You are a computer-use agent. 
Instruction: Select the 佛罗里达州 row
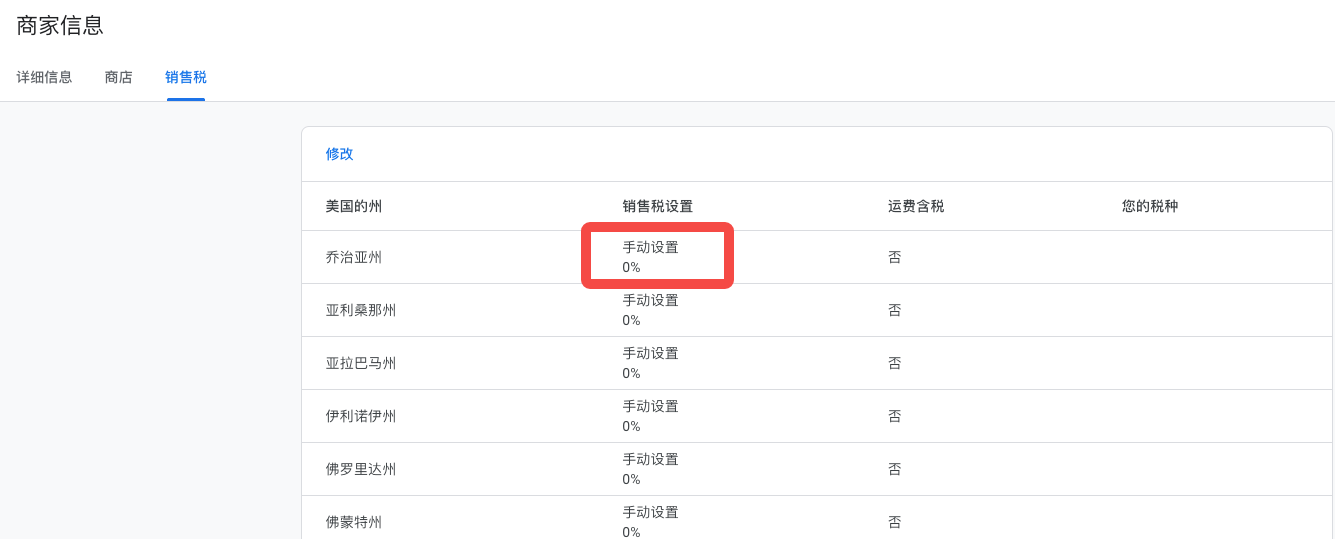pyautogui.click(x=360, y=469)
